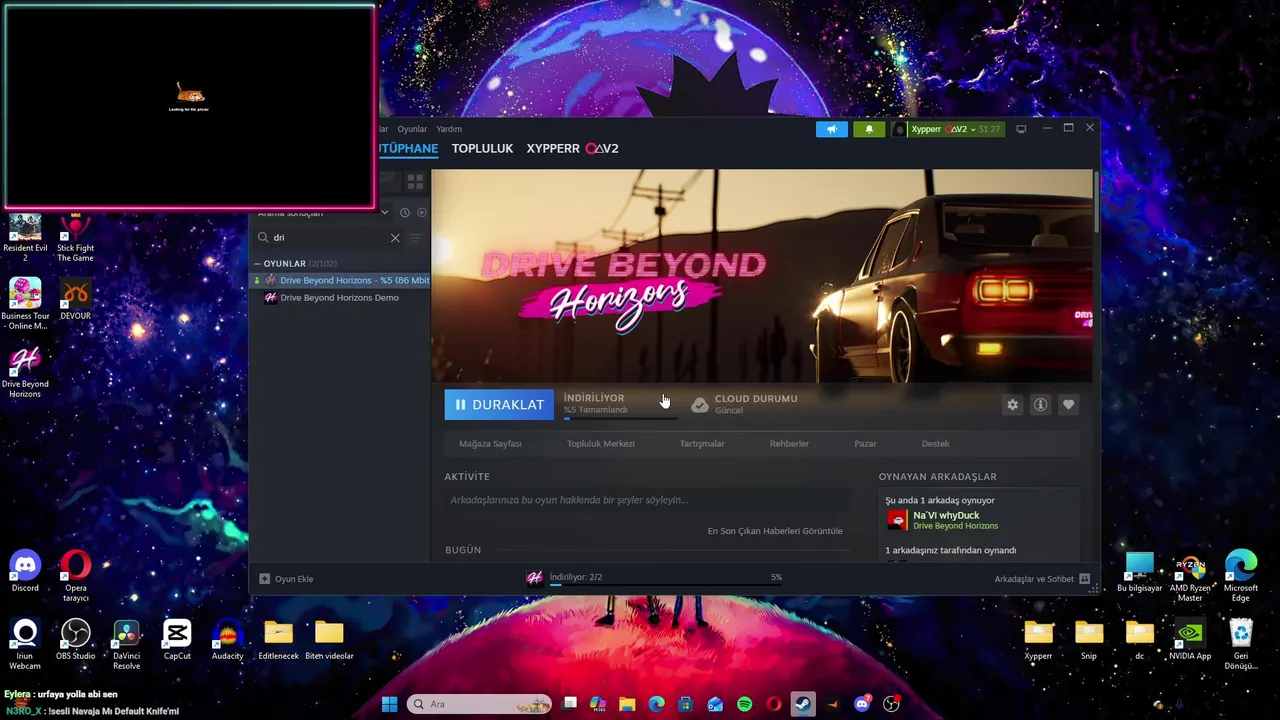Image resolution: width=1280 pixels, height=720 pixels.
Task: Click the game page vertical scrollbar
Action: pos(1096,200)
